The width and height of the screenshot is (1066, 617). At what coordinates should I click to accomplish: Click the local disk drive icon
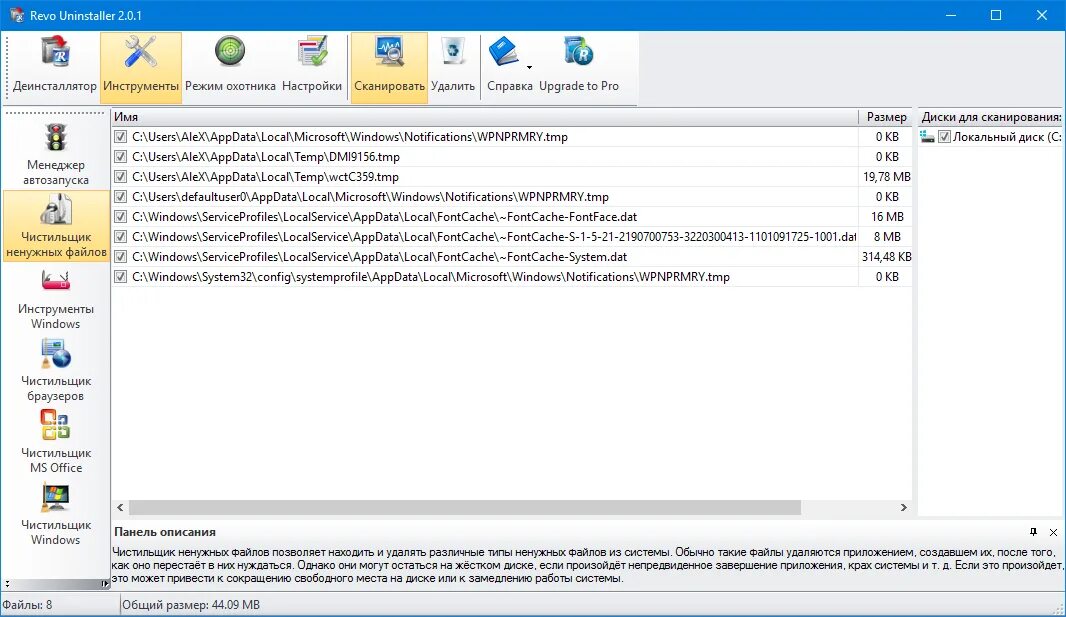(927, 137)
